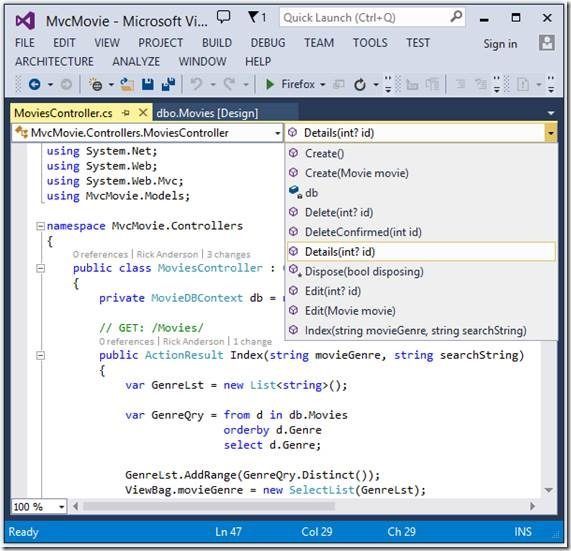Open the EDIT menu

coord(64,43)
